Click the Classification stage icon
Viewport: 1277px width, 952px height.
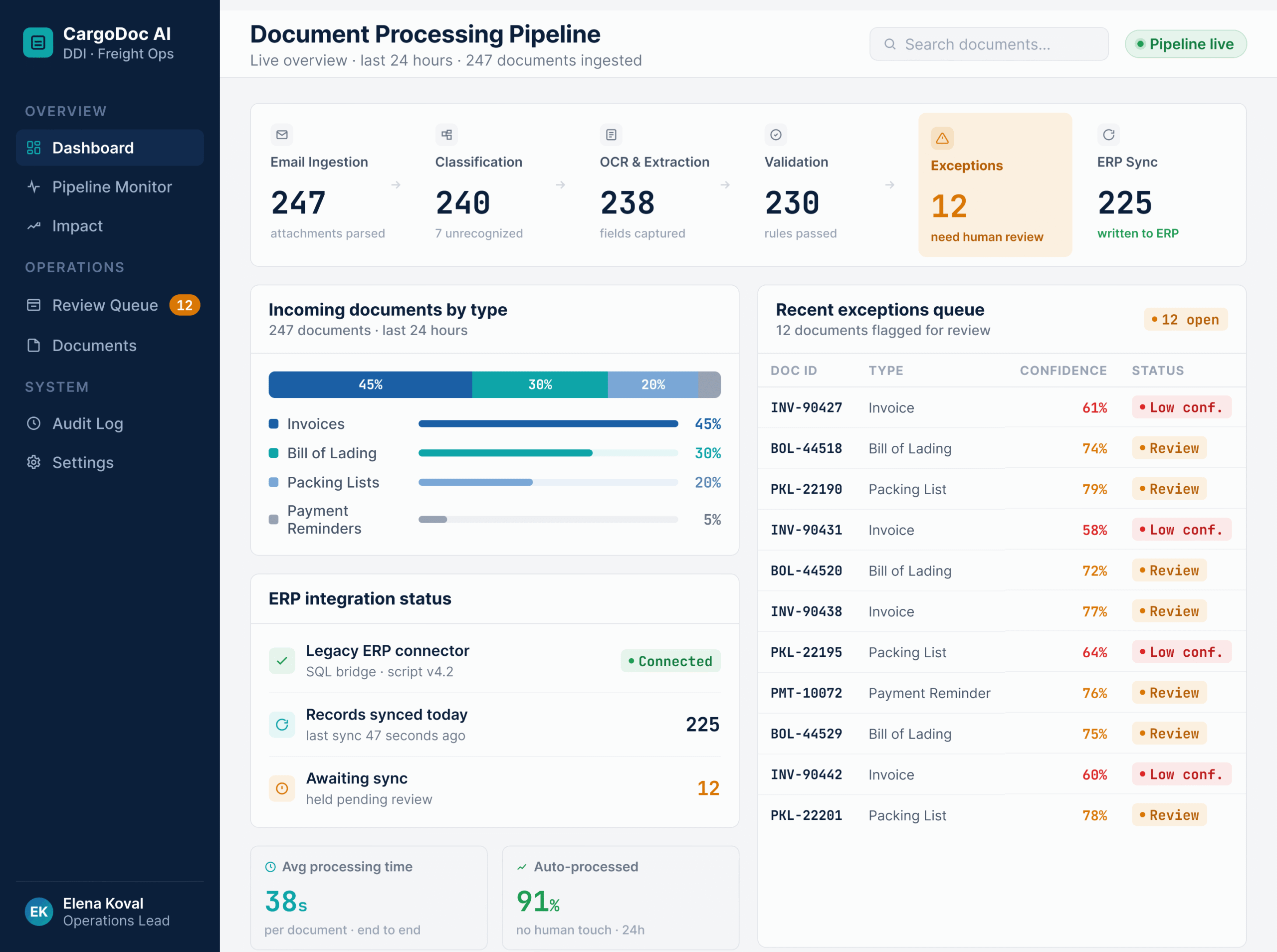[x=446, y=135]
